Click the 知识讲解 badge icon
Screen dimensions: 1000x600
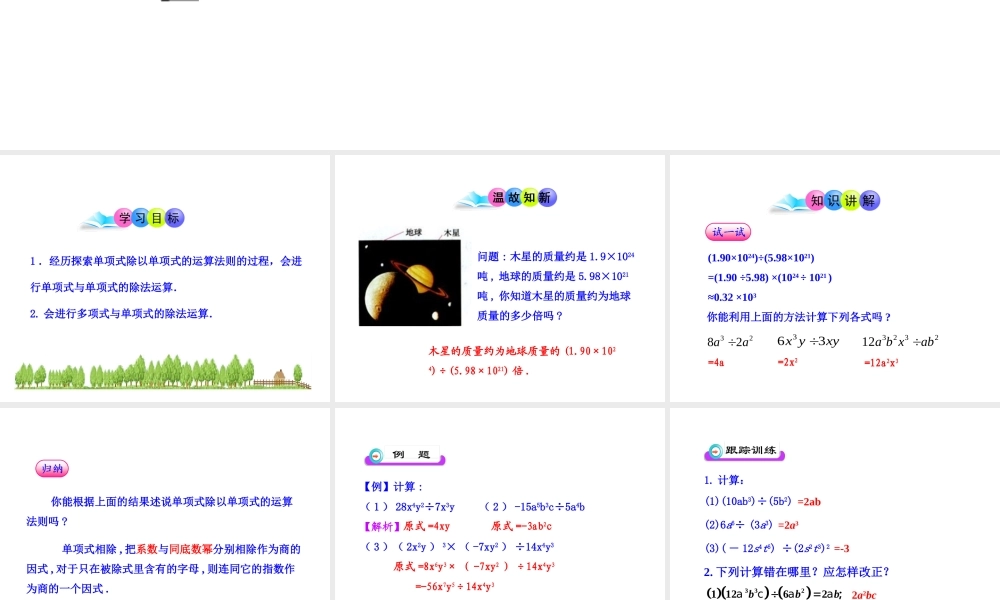click(x=843, y=201)
